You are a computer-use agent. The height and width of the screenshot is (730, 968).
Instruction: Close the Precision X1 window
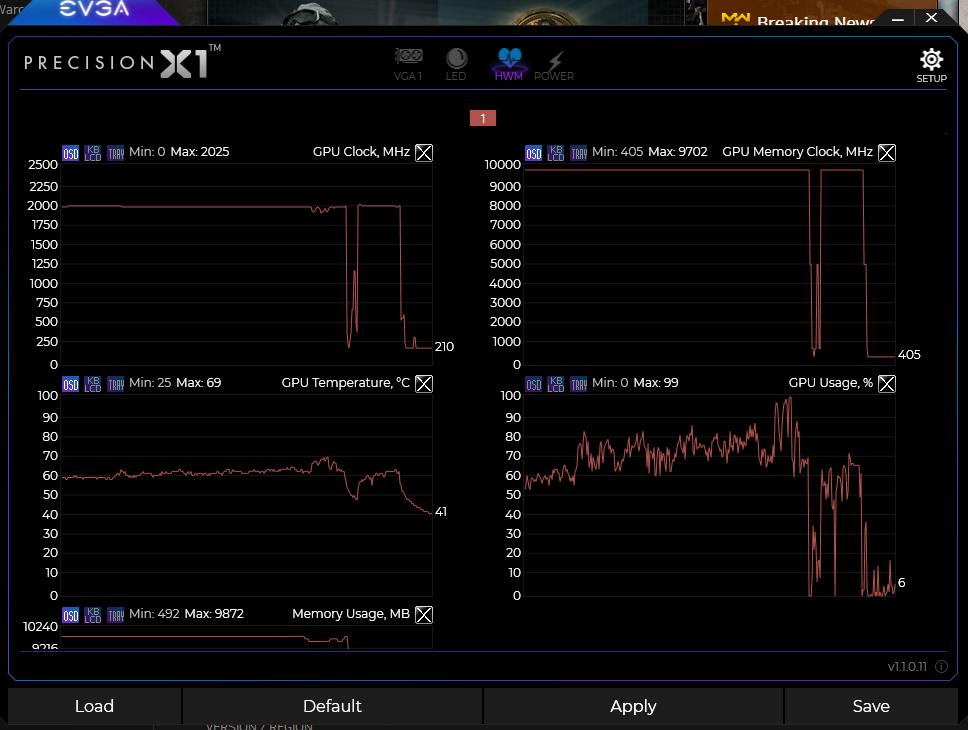[932, 18]
